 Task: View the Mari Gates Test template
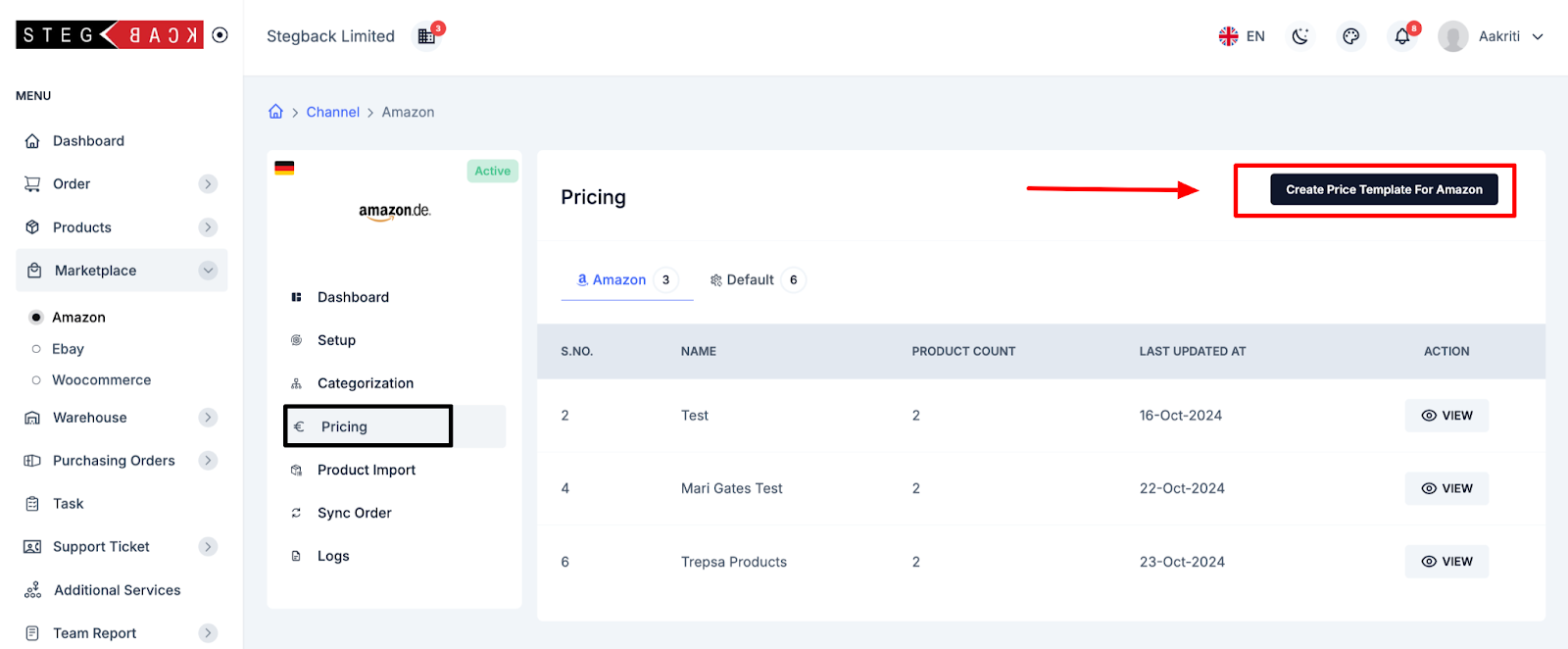pos(1446,488)
